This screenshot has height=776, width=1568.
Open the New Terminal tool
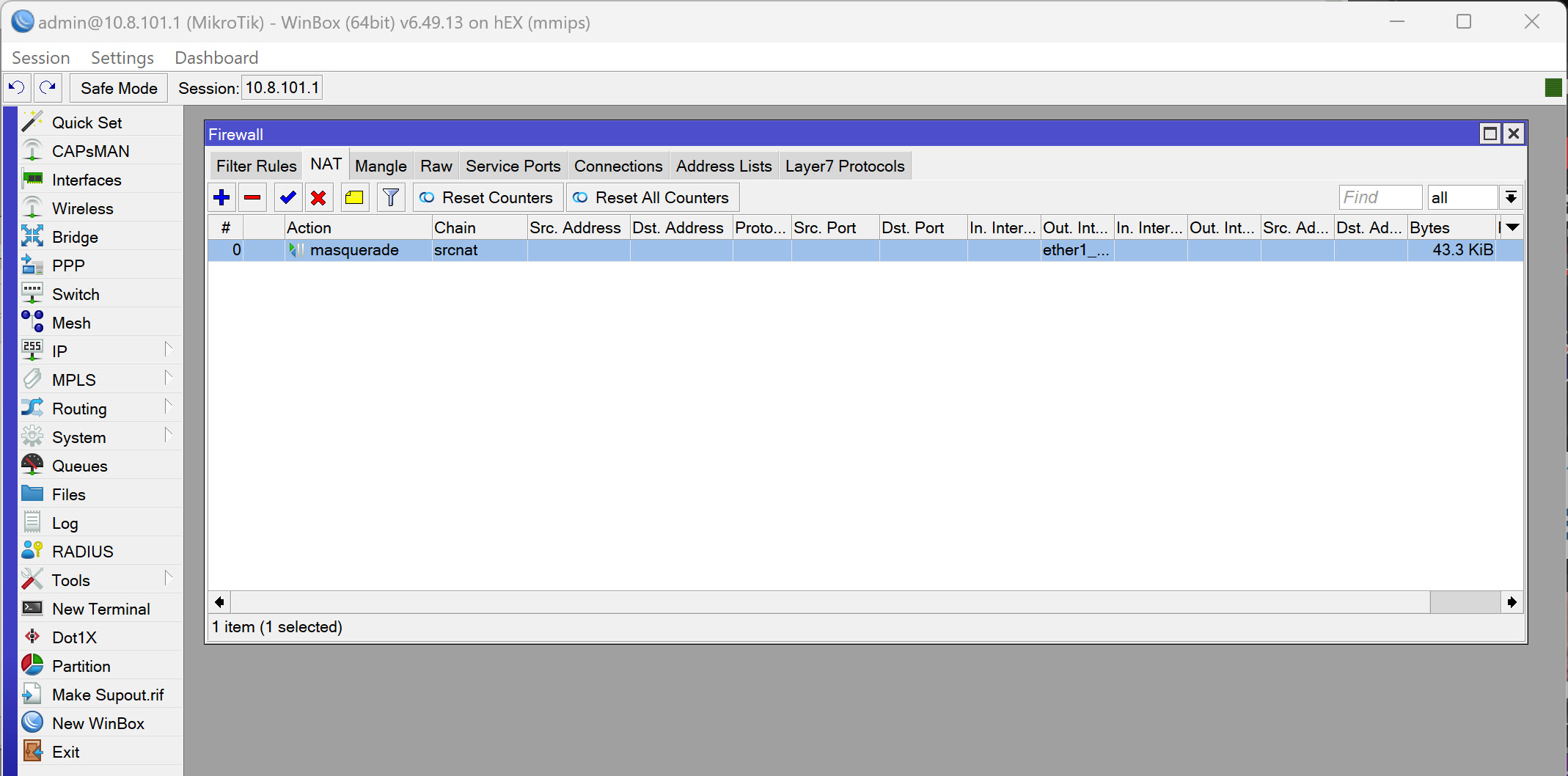click(x=100, y=608)
